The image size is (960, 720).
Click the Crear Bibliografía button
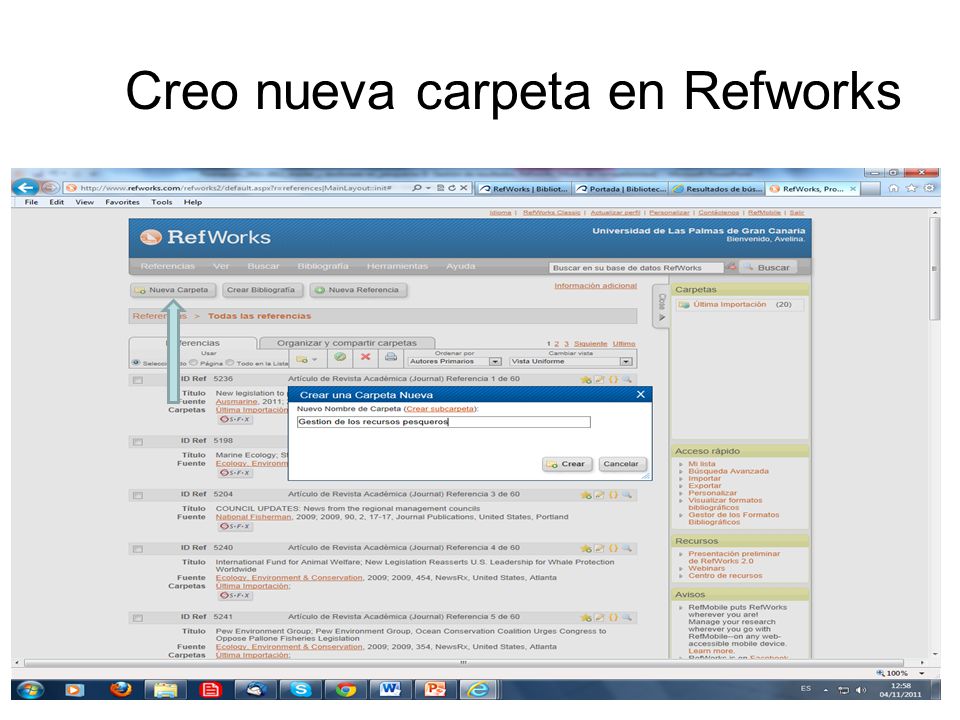pyautogui.click(x=261, y=290)
